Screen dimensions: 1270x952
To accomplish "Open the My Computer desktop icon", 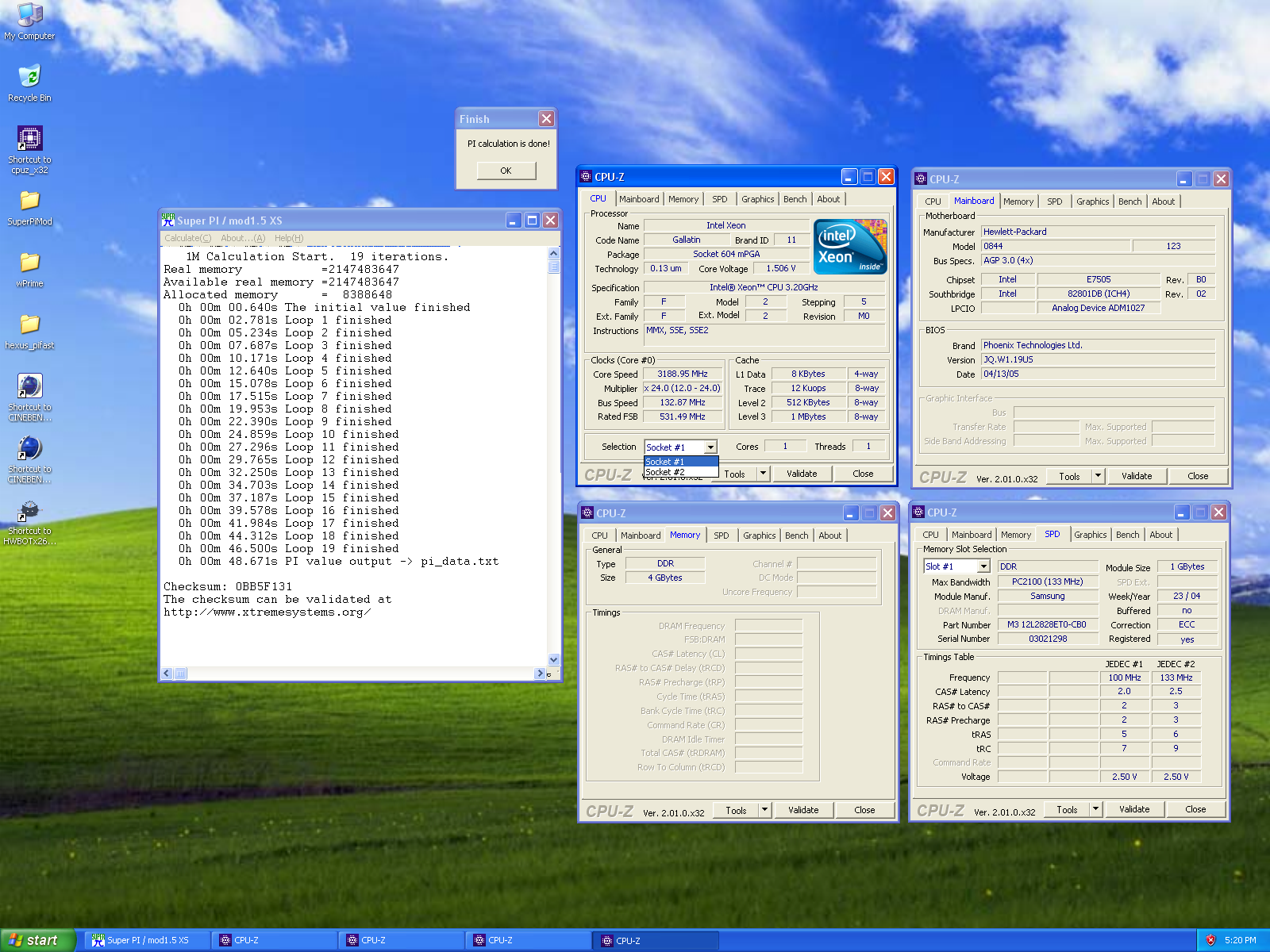I will (x=29, y=14).
